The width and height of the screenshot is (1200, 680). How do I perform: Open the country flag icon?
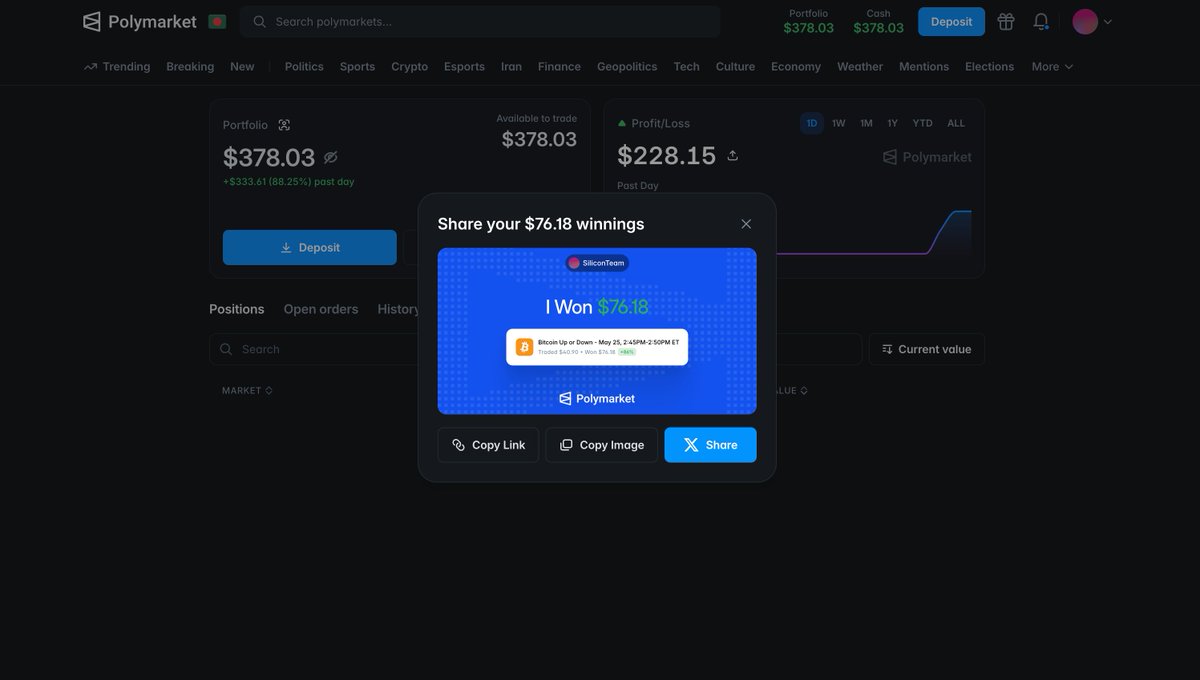217,21
